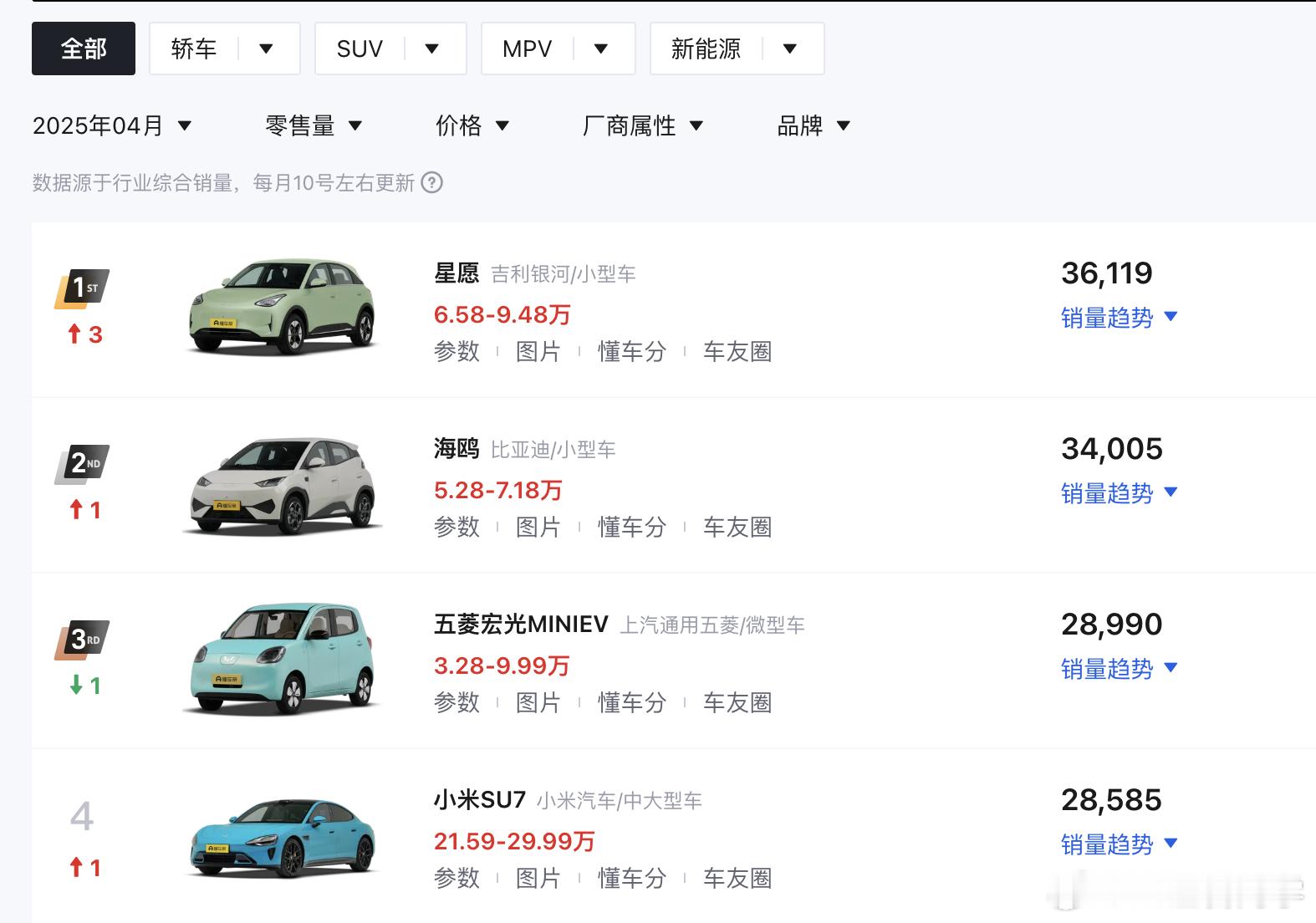This screenshot has height=923, width=1316.
Task: Expand 销量趋势 for 星愿
Action: [1119, 318]
